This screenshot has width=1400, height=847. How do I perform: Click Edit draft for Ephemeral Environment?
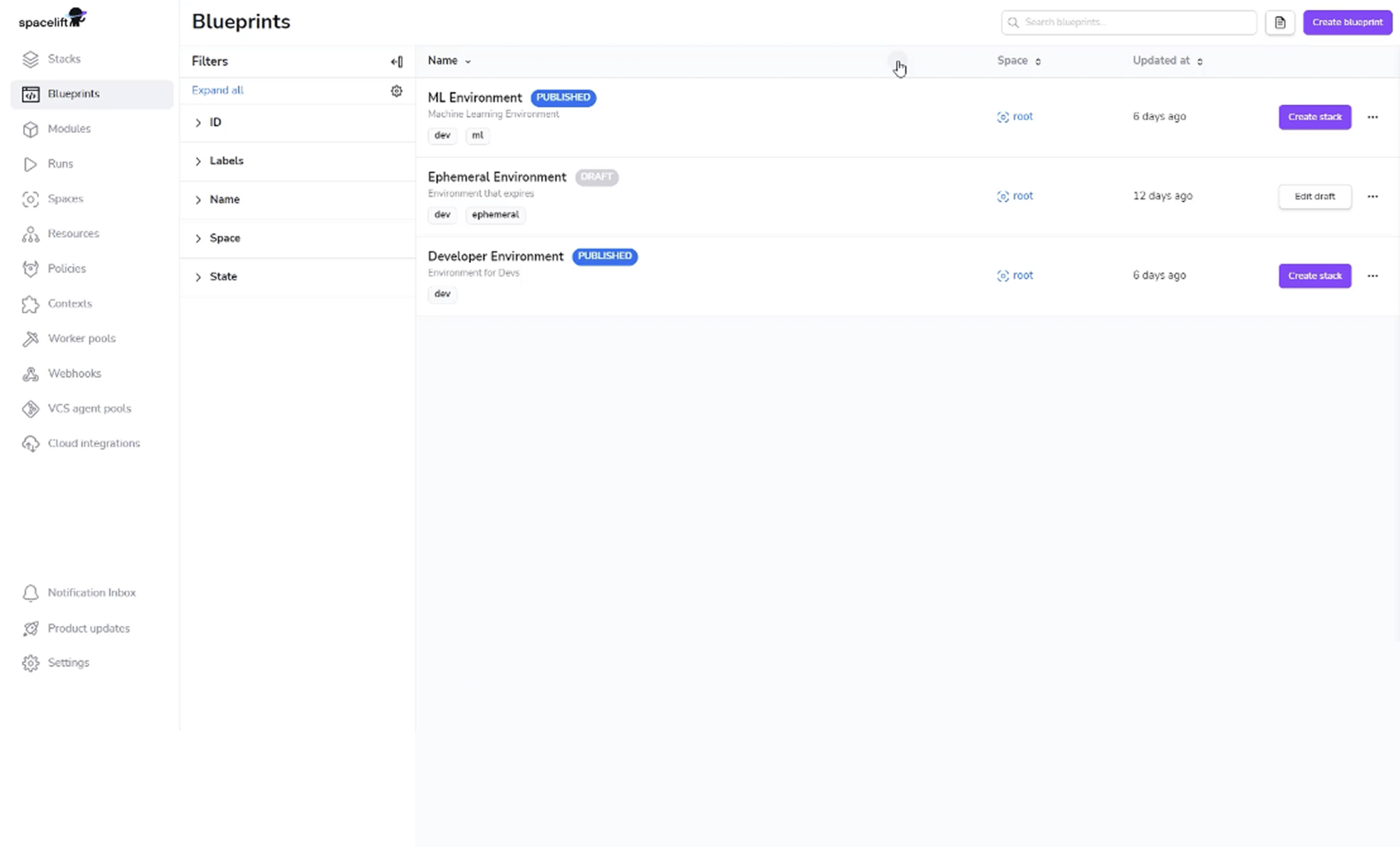click(x=1314, y=197)
